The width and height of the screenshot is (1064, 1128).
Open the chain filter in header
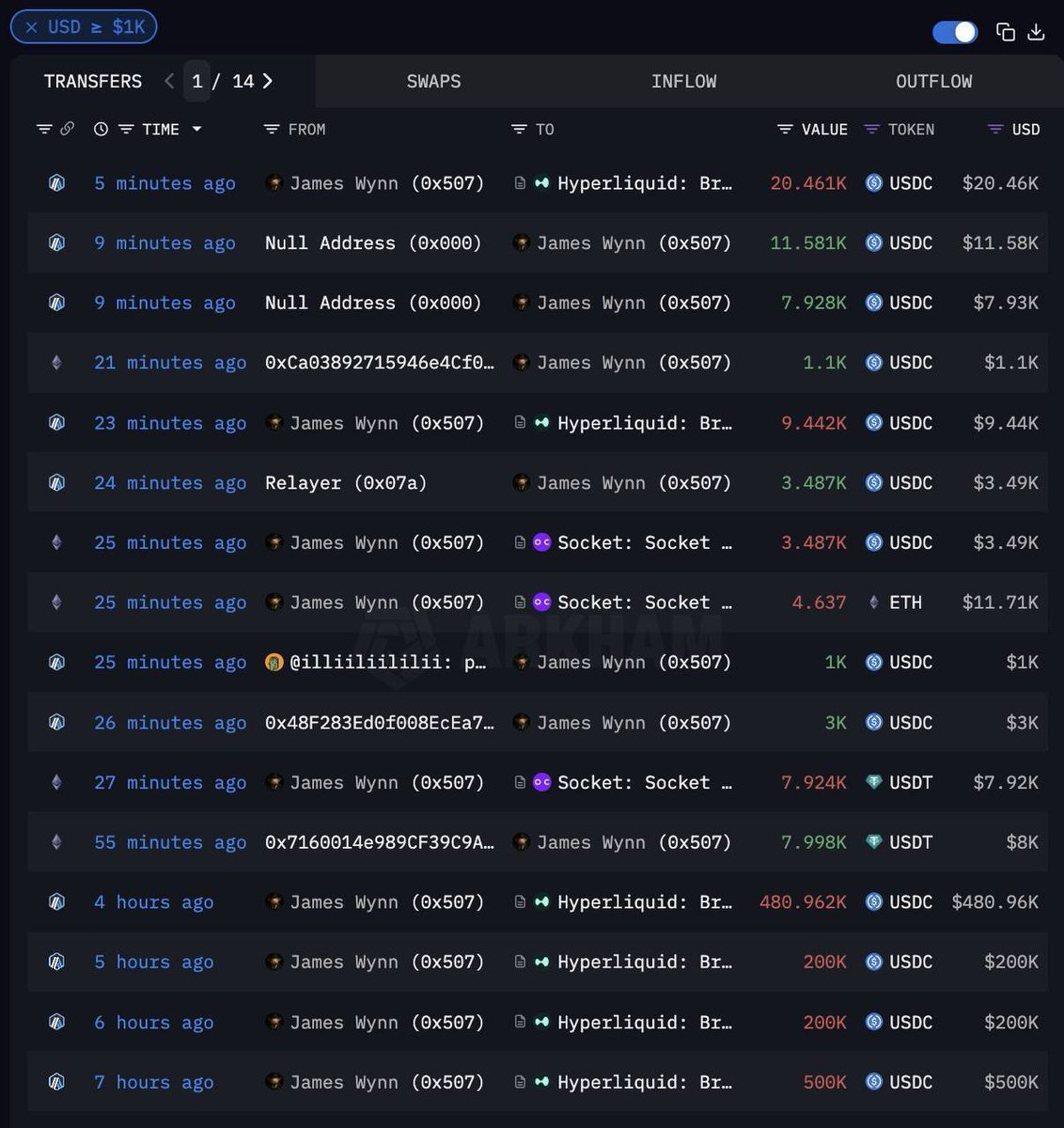[x=44, y=129]
